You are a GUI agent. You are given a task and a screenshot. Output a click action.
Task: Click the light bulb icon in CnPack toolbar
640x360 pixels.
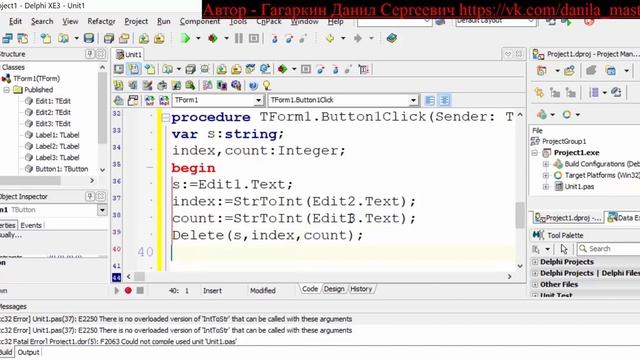[x=267, y=86]
